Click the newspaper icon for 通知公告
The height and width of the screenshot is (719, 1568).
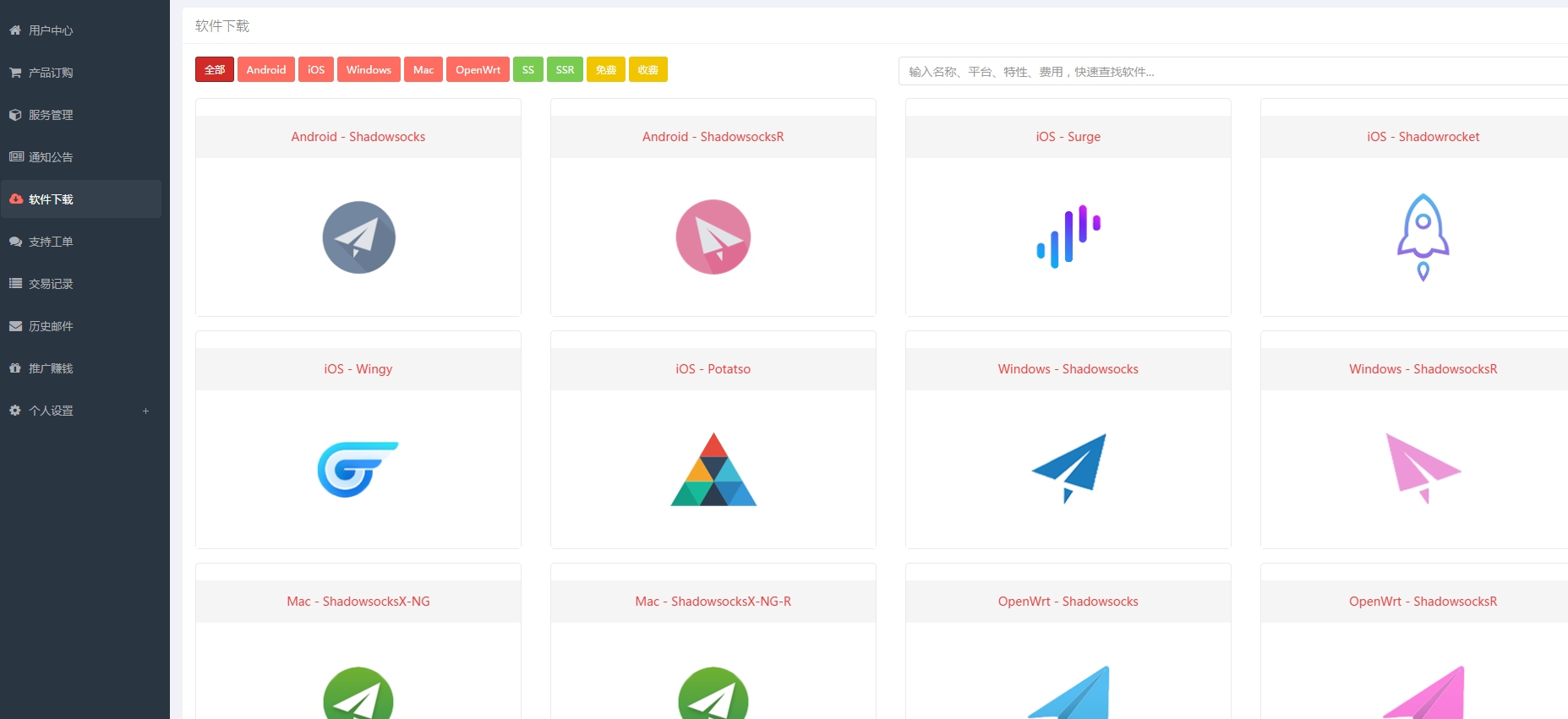[x=16, y=156]
